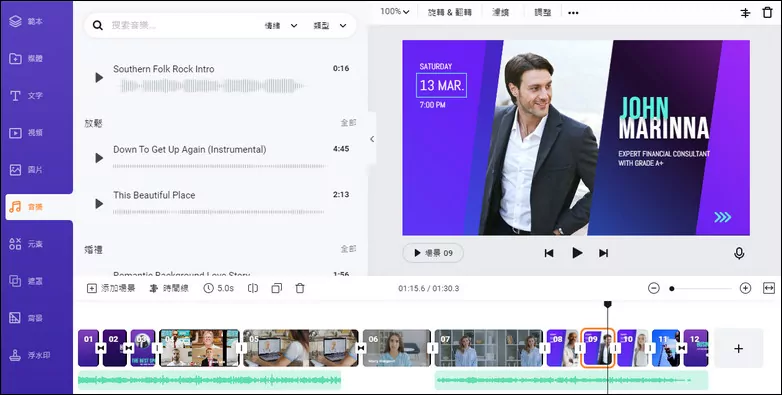
Task: Open the 元素 elements sidebar tab
Action: [36, 244]
